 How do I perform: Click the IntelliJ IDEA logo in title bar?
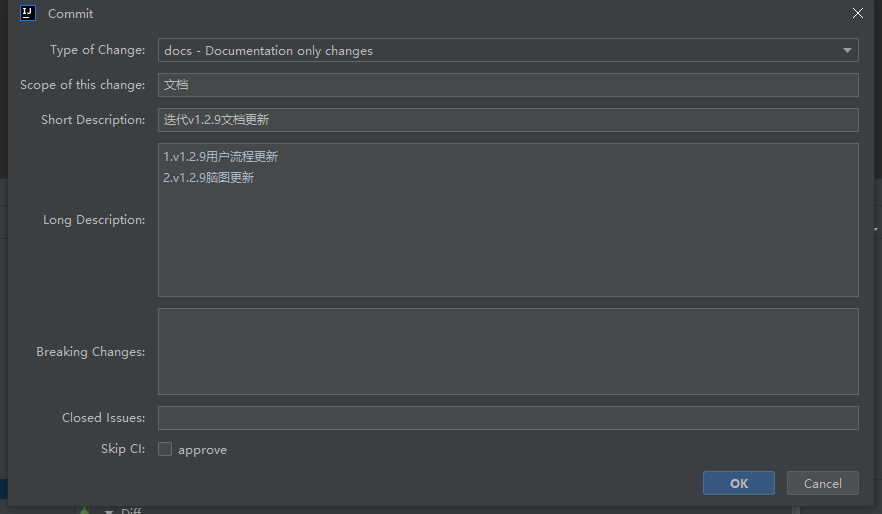click(x=28, y=13)
